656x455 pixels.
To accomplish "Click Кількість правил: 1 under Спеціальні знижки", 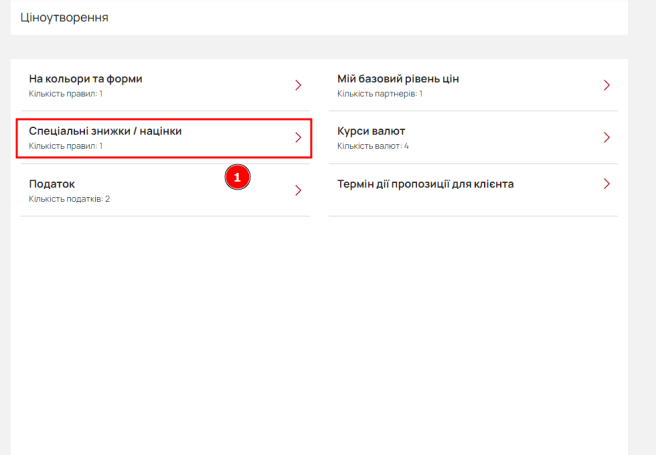I will click(x=66, y=146).
